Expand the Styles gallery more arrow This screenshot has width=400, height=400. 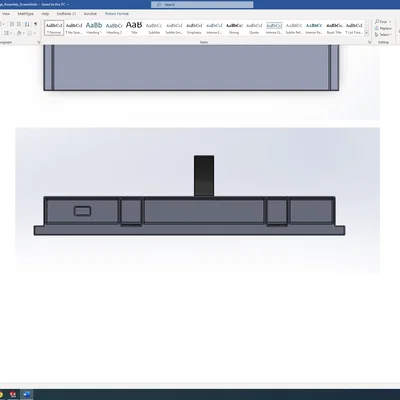coord(366,33)
